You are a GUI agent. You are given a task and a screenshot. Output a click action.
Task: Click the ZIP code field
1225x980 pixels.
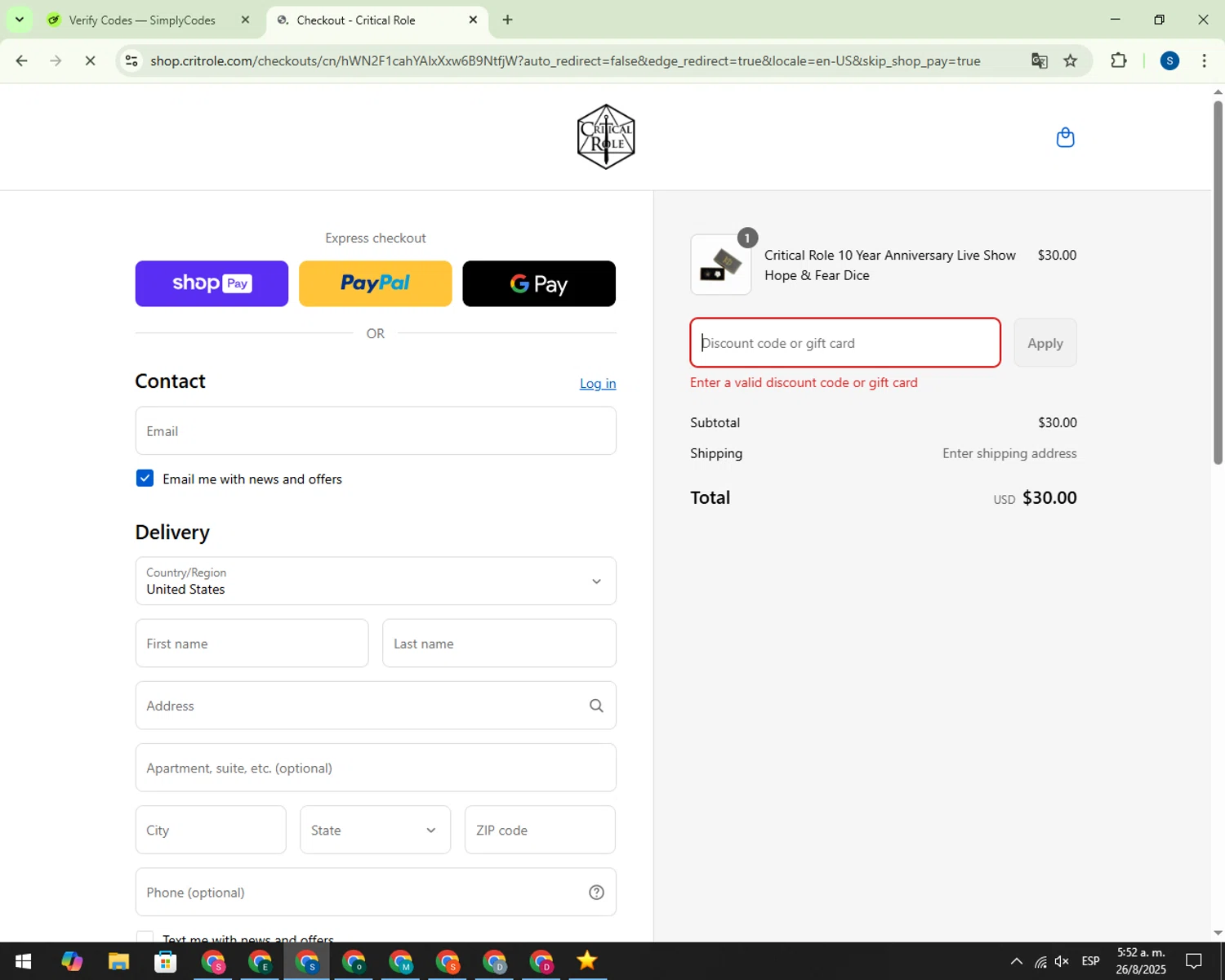pyautogui.click(x=540, y=830)
